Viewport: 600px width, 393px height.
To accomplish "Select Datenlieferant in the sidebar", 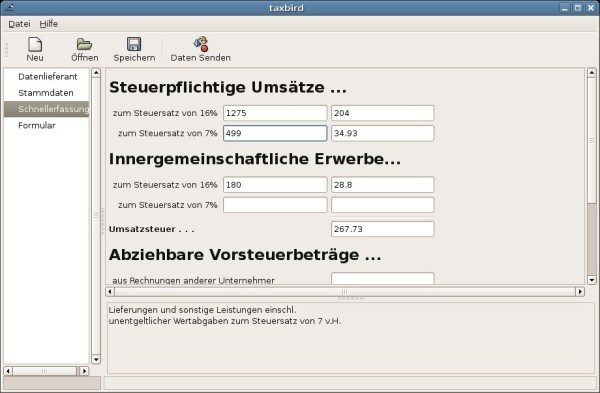I will [x=47, y=77].
